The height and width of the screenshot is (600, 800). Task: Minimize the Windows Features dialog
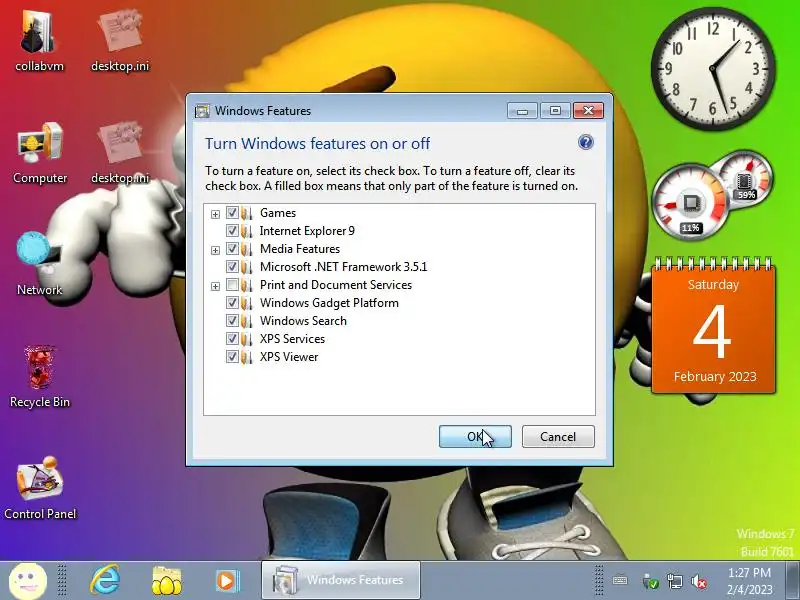click(x=522, y=111)
